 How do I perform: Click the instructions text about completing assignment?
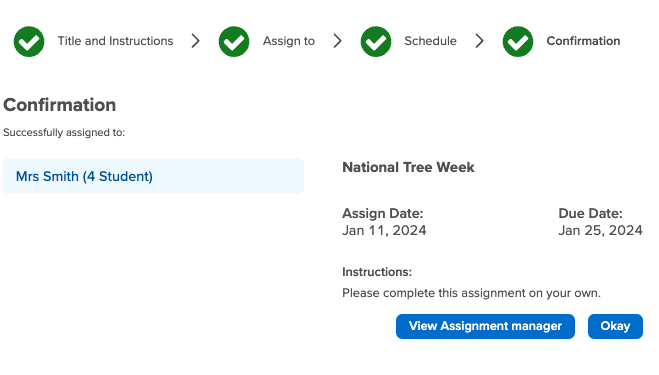(471, 293)
